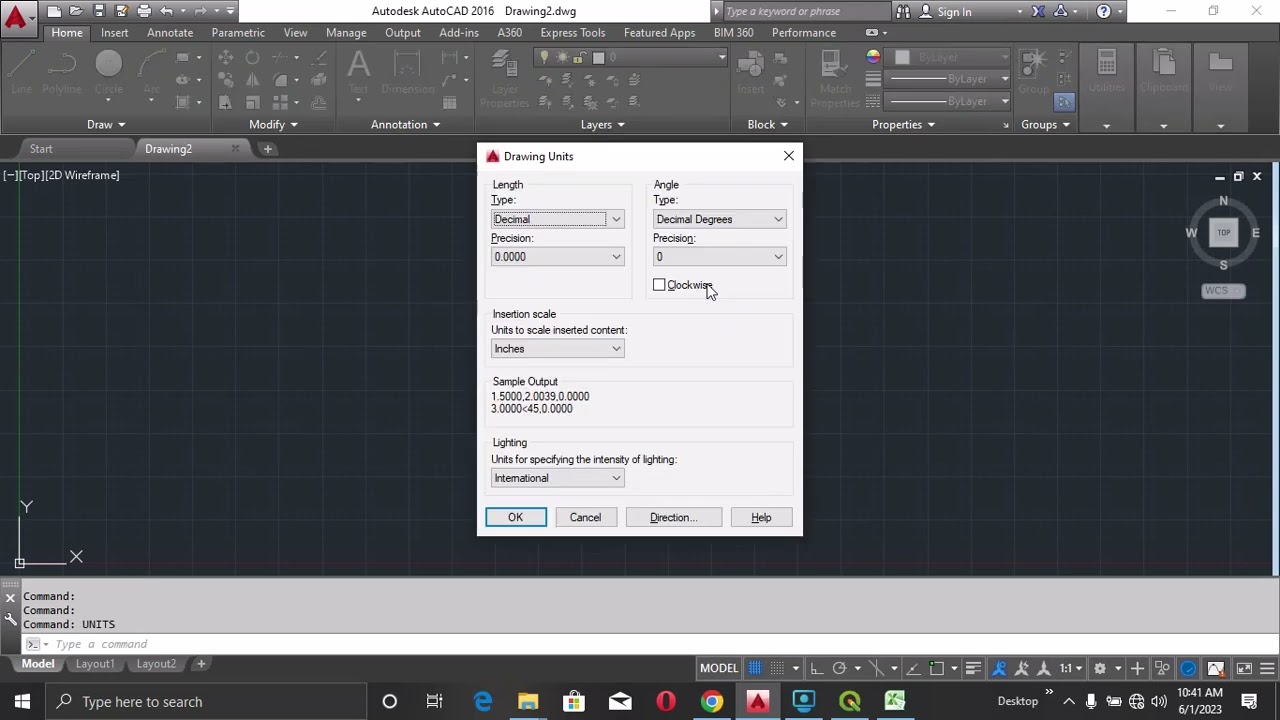Open the Parametric ribbon tab

point(238,33)
